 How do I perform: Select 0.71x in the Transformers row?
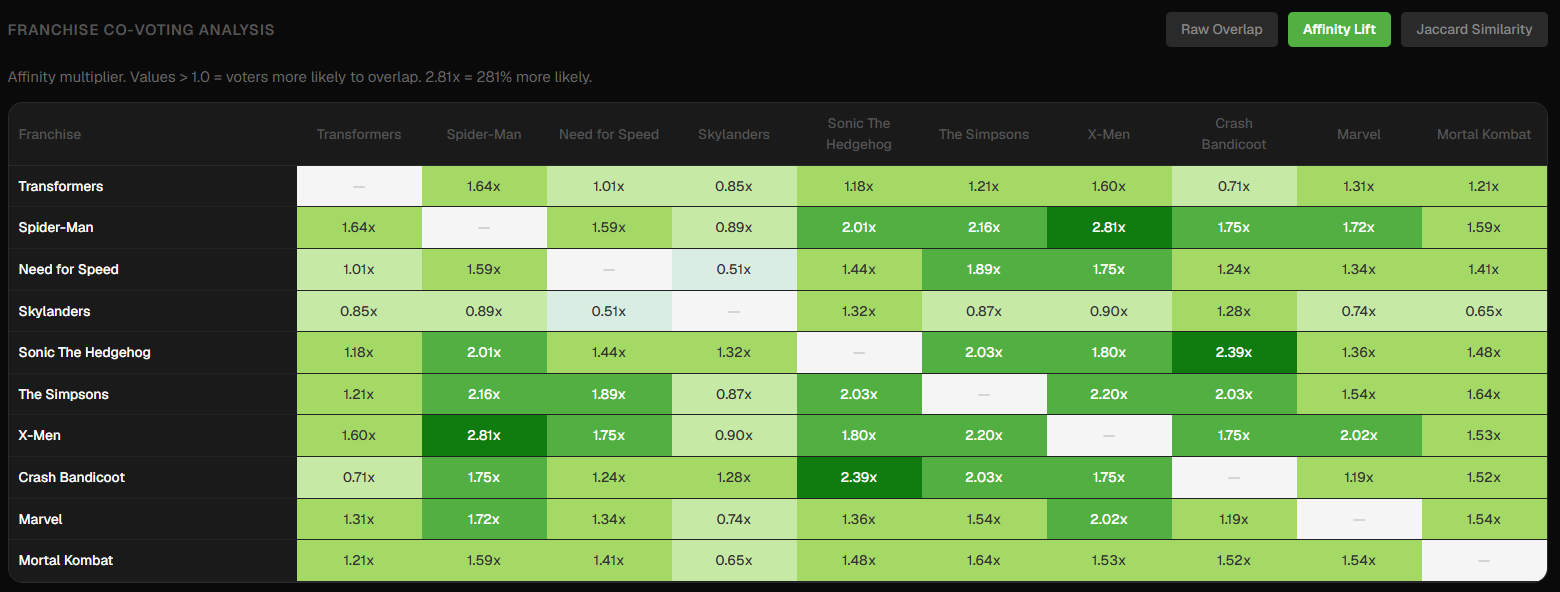(1234, 186)
